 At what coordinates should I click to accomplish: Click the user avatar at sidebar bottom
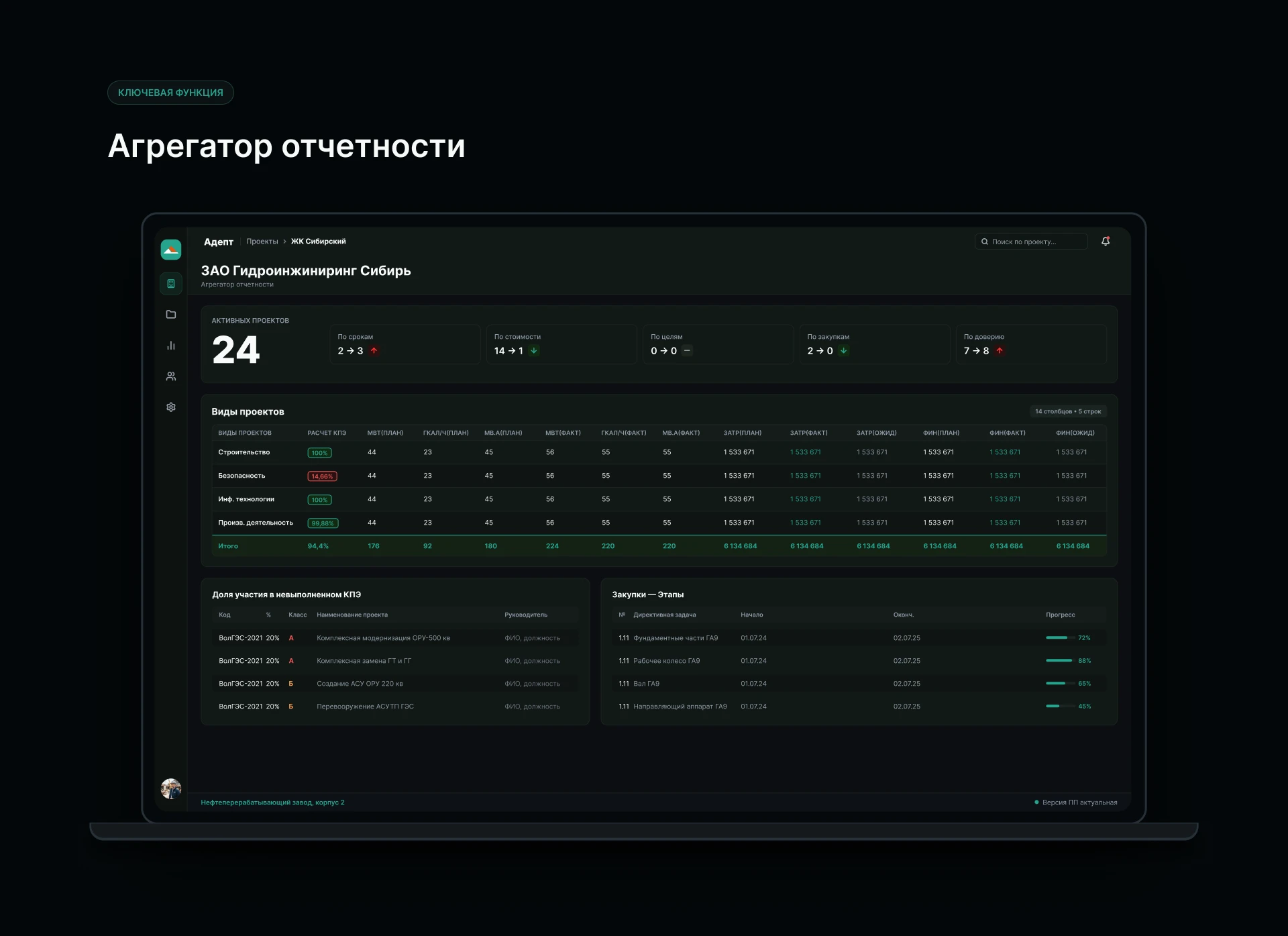point(171,788)
